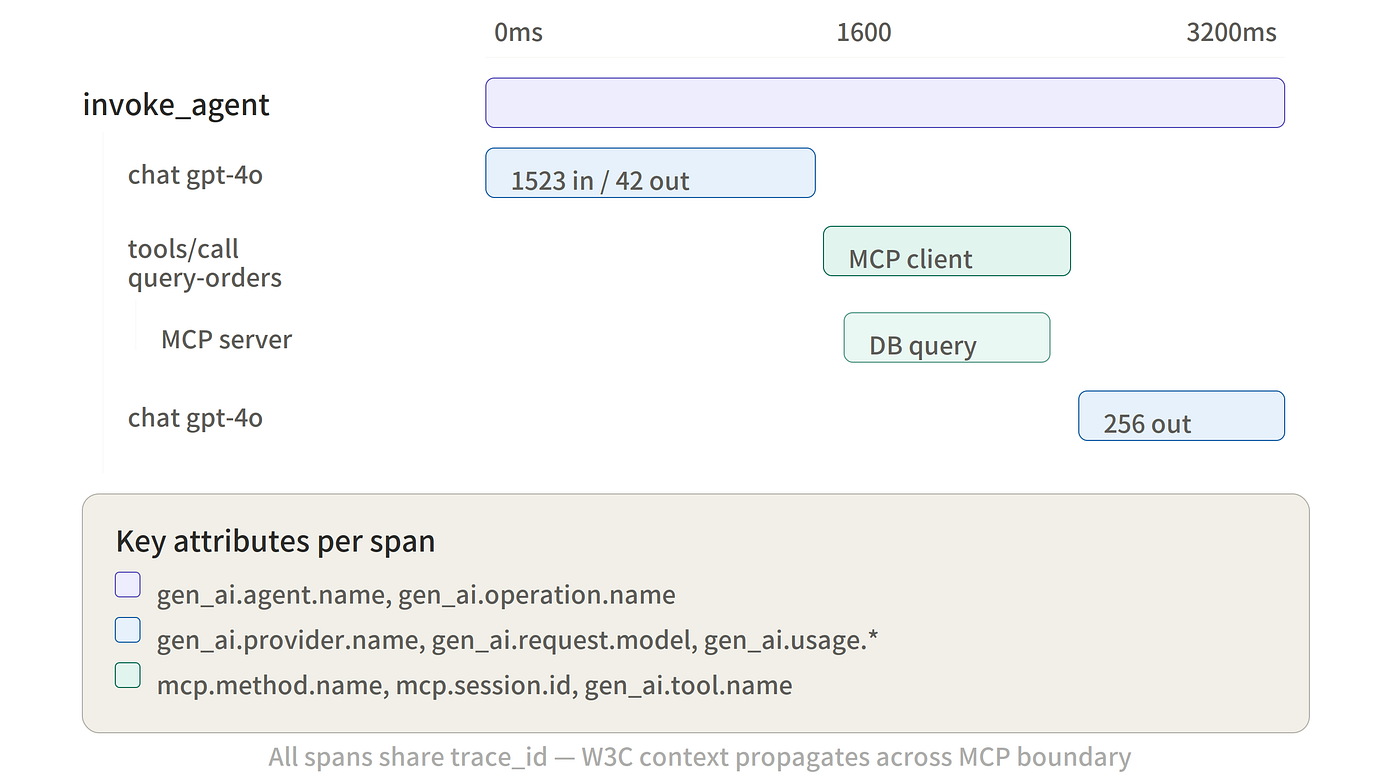Select the DB query span bar
This screenshot has width=1400, height=782.
pyautogui.click(x=947, y=338)
